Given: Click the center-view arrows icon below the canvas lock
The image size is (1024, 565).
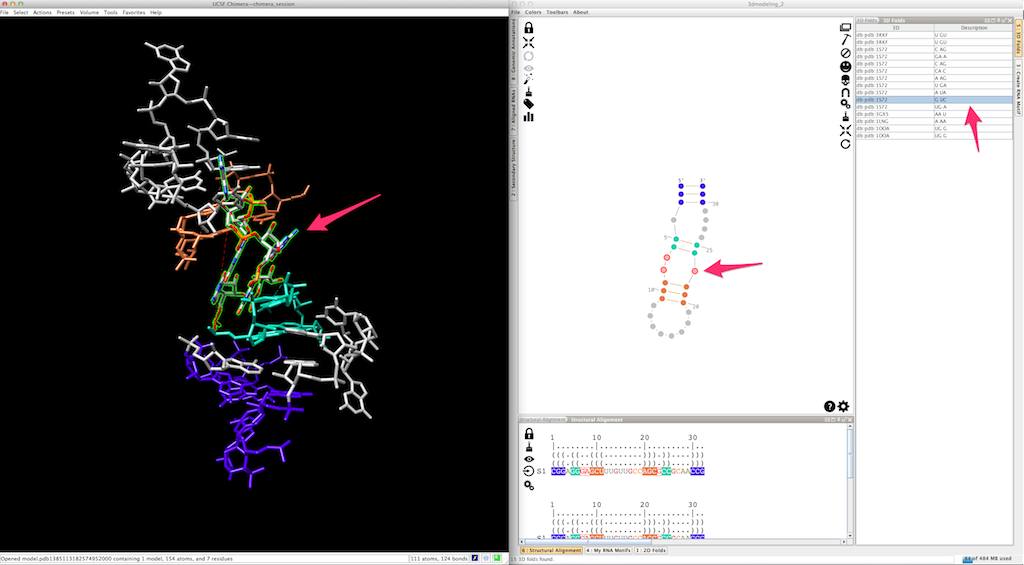Looking at the screenshot, I should [528, 42].
